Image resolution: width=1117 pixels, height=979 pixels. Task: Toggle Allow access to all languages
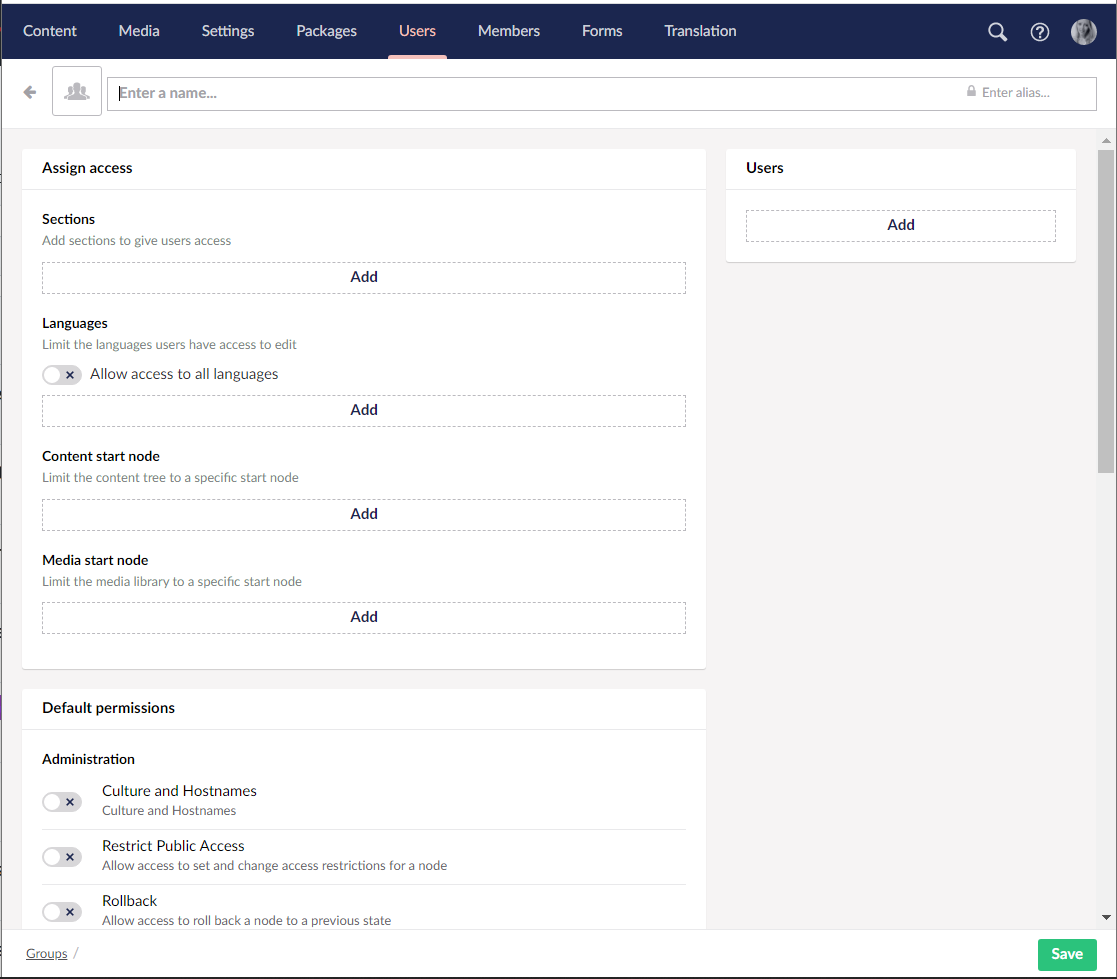(x=62, y=375)
